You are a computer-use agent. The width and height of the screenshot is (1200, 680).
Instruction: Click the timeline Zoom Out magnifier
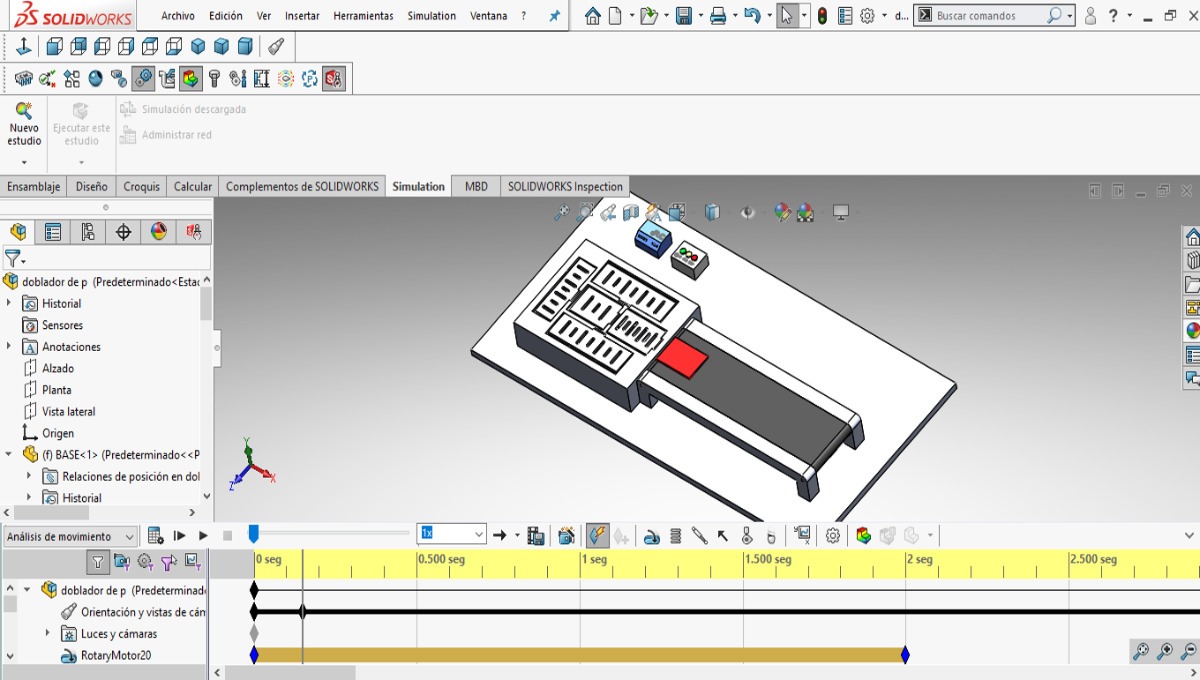[x=1188, y=652]
